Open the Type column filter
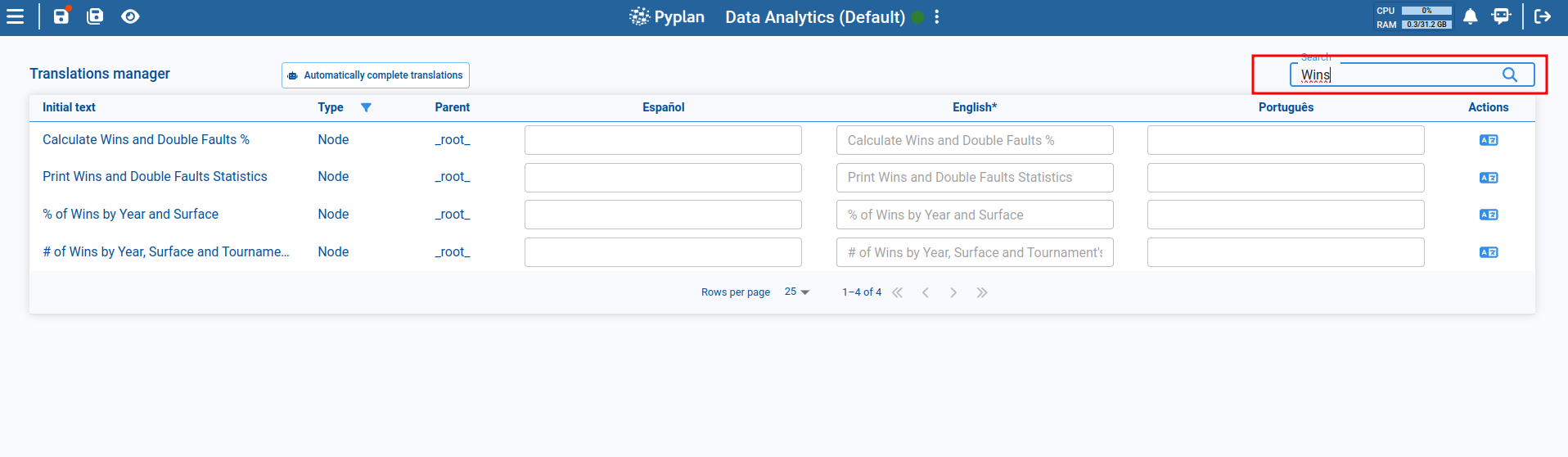1568x457 pixels. pyautogui.click(x=366, y=107)
